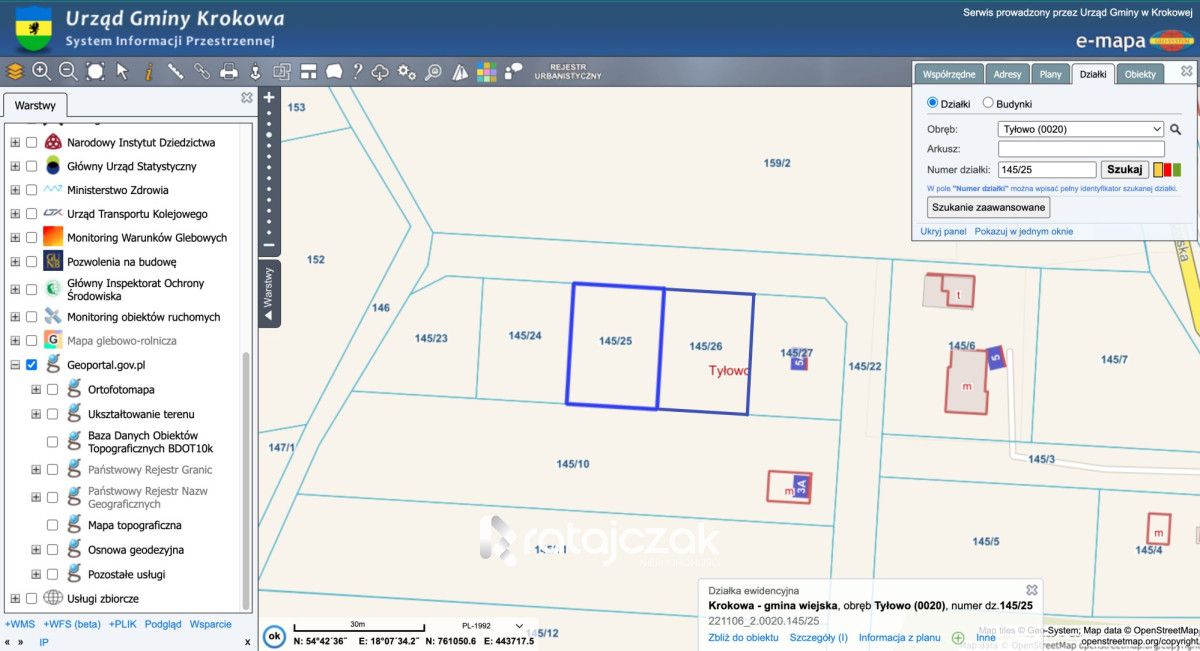Select the Działki tab
Viewport: 1200px width, 651px height.
[1093, 74]
